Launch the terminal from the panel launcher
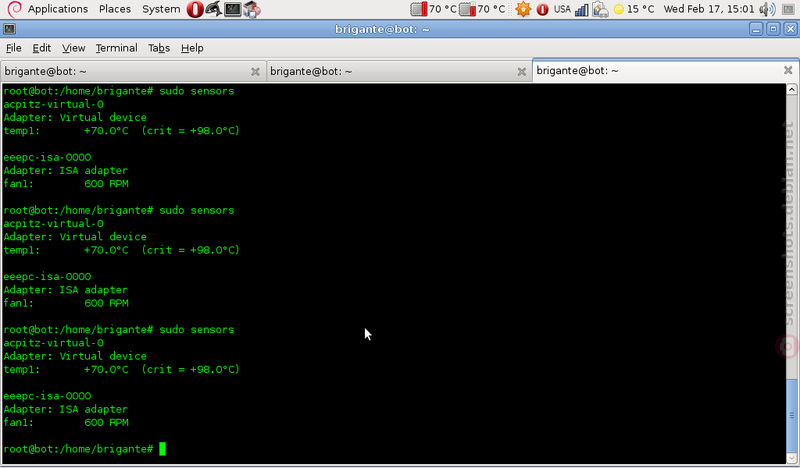The image size is (800, 468). pyautogui.click(x=233, y=9)
